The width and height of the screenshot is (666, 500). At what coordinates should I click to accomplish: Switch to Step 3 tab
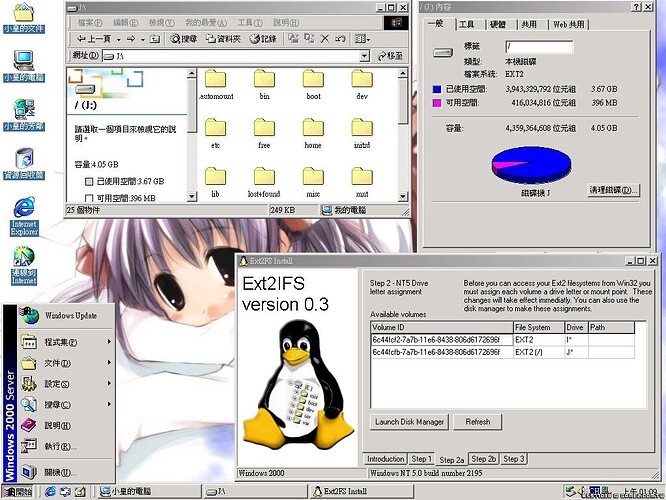[x=514, y=459]
